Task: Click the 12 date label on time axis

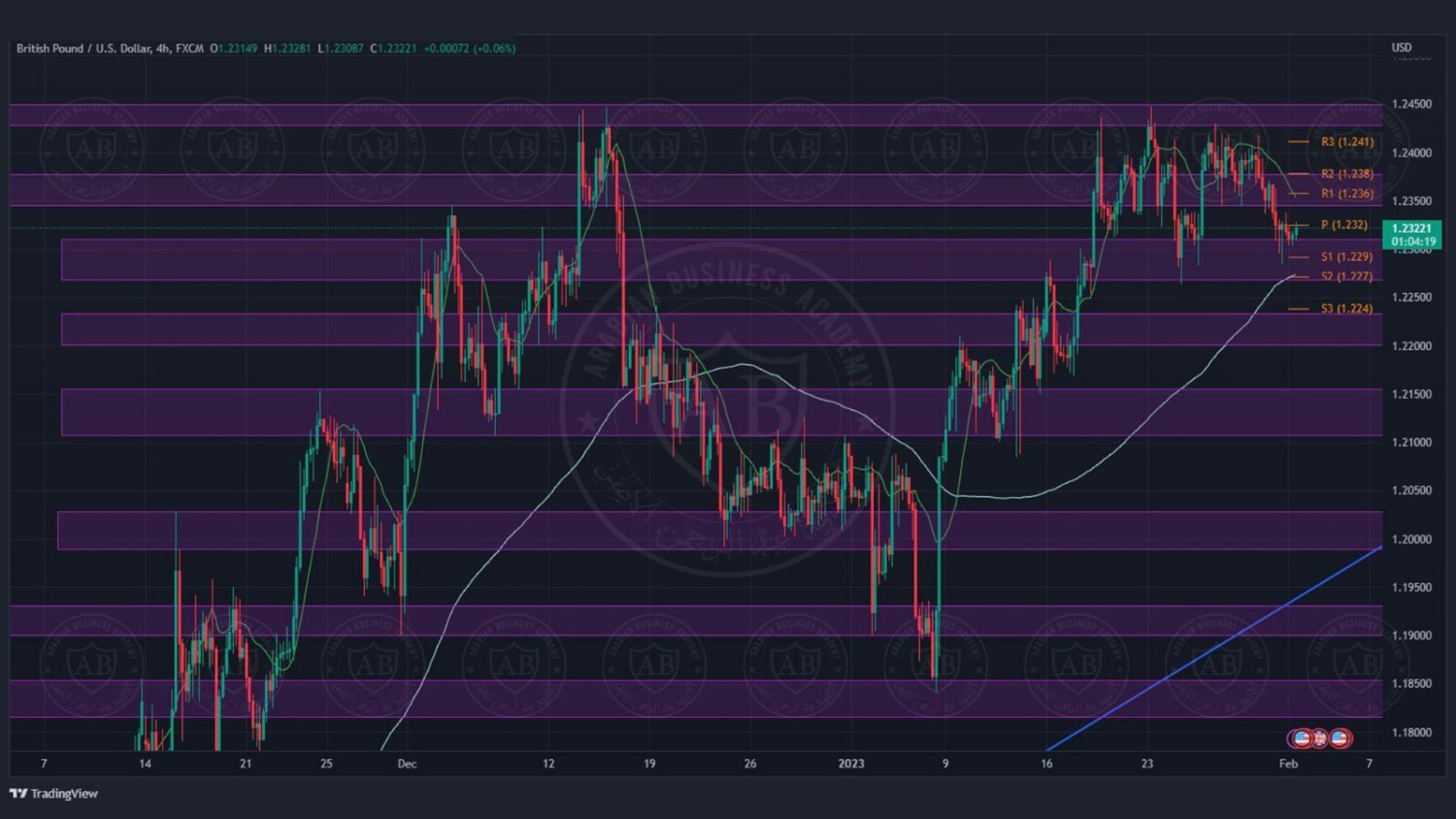Action: coord(548,764)
